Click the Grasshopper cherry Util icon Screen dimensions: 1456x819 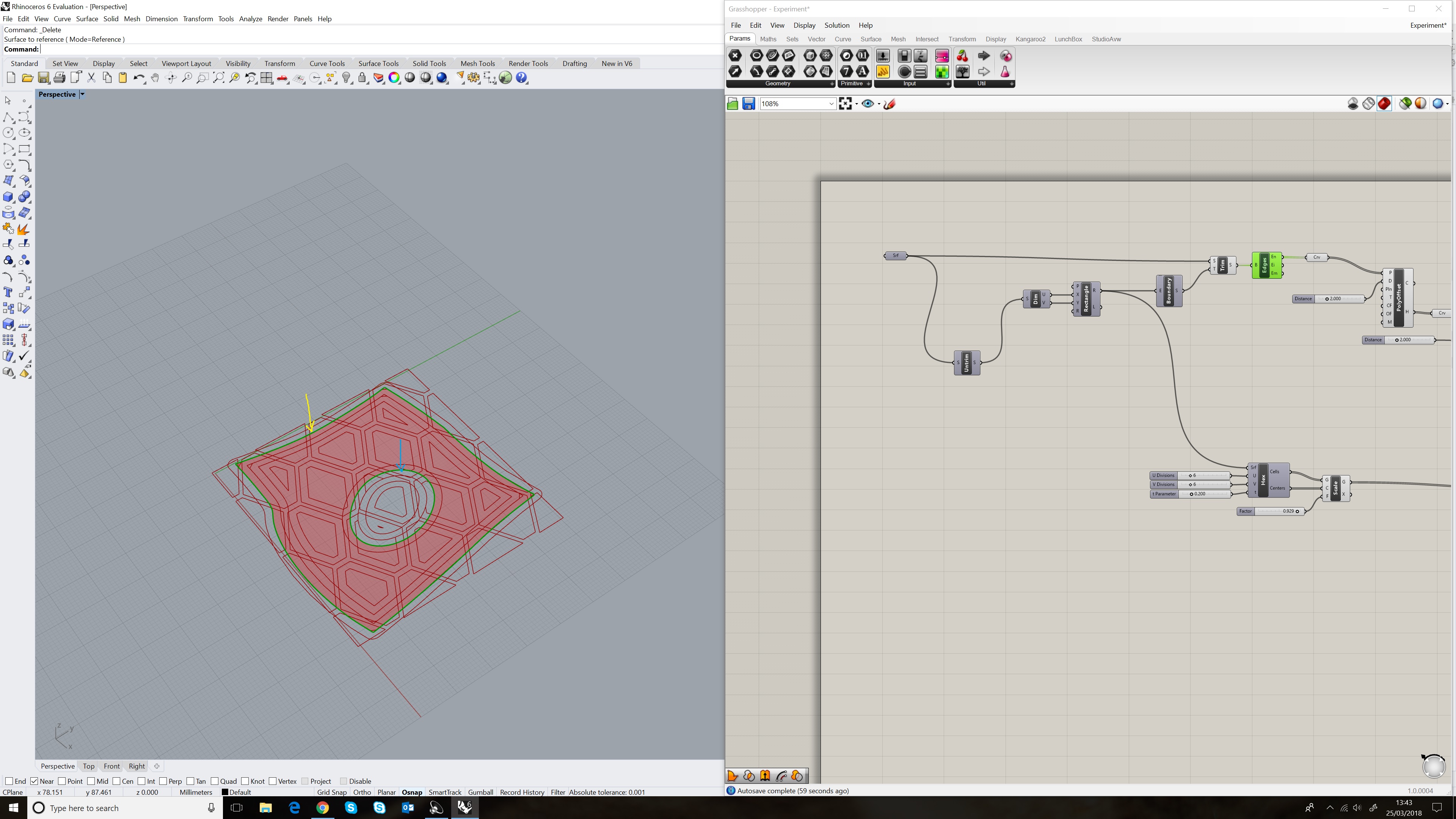coord(962,56)
